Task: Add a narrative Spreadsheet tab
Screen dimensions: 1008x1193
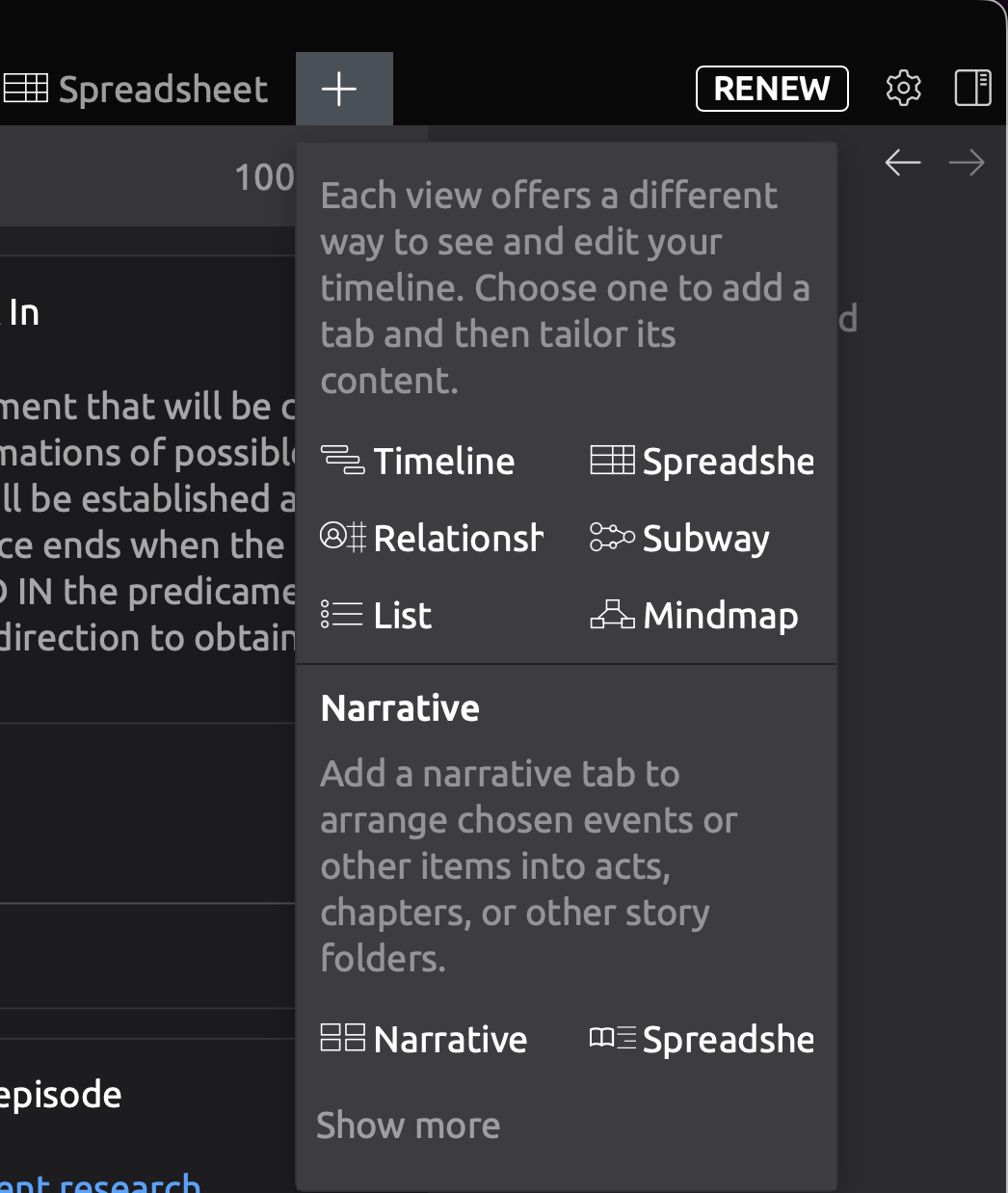Action: click(x=728, y=1040)
